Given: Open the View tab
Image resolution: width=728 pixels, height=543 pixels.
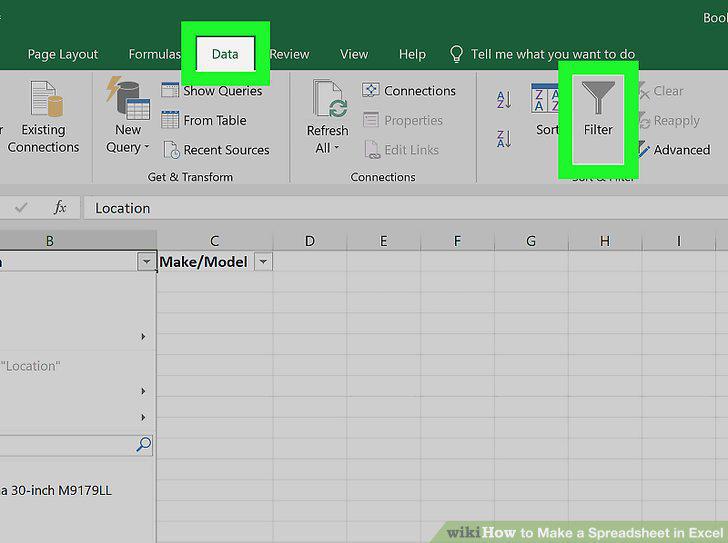Looking at the screenshot, I should [354, 54].
